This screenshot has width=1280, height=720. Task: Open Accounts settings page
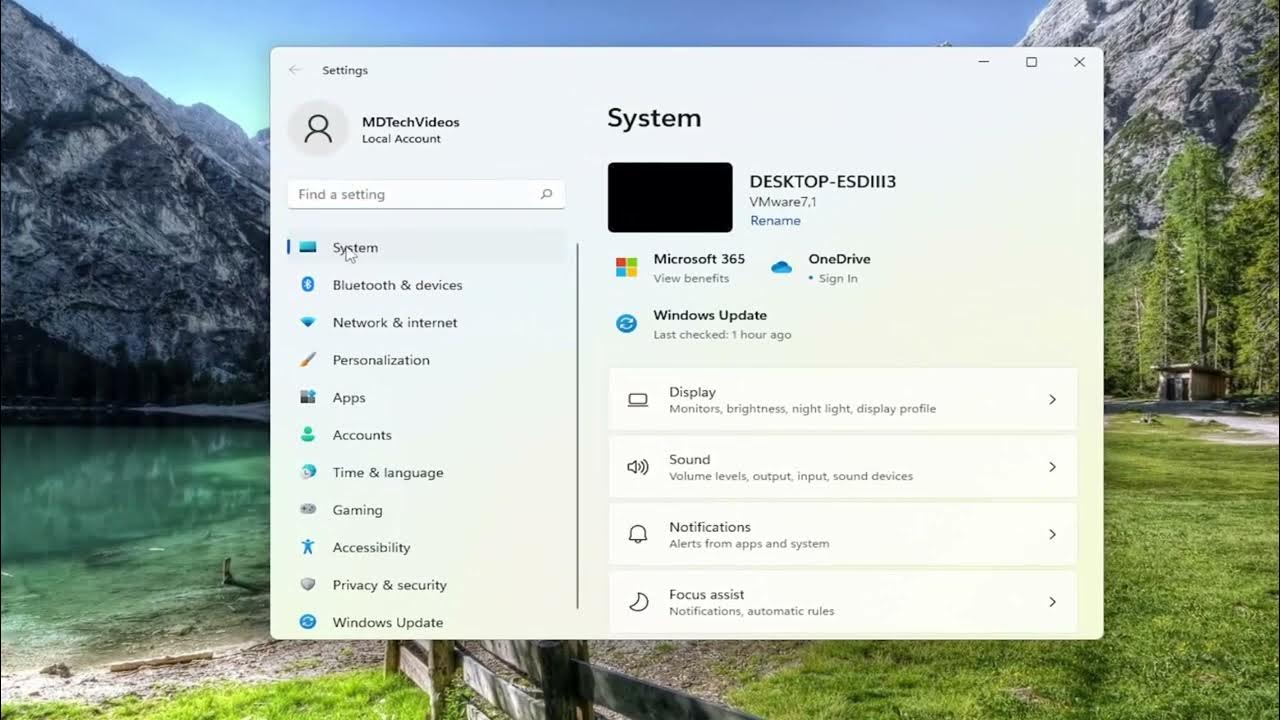pos(427,435)
